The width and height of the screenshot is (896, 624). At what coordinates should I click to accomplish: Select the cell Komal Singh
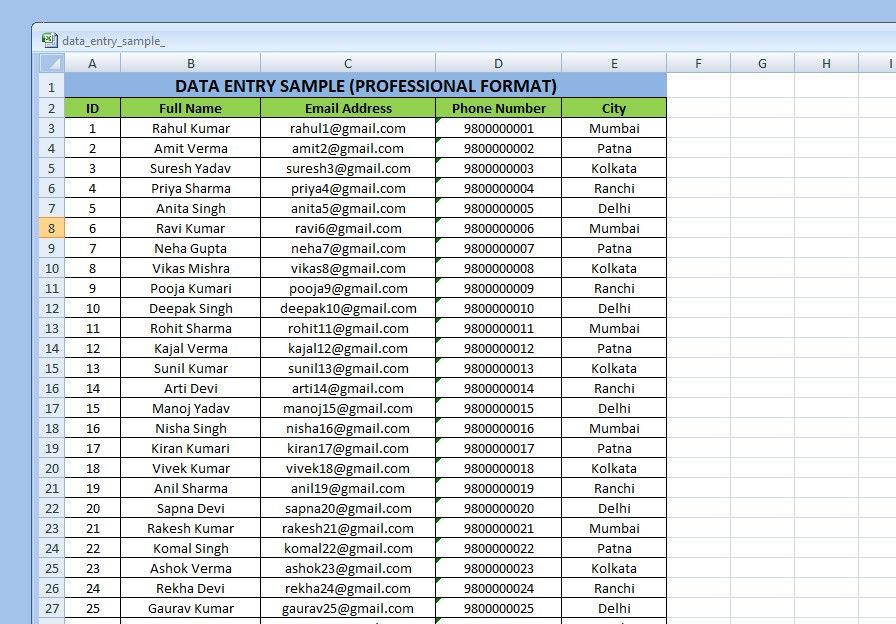click(x=190, y=548)
